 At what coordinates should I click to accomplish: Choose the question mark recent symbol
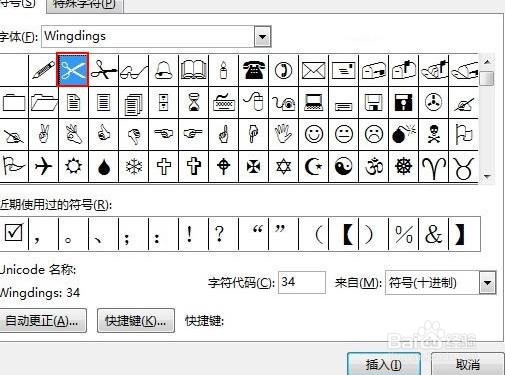point(223,233)
